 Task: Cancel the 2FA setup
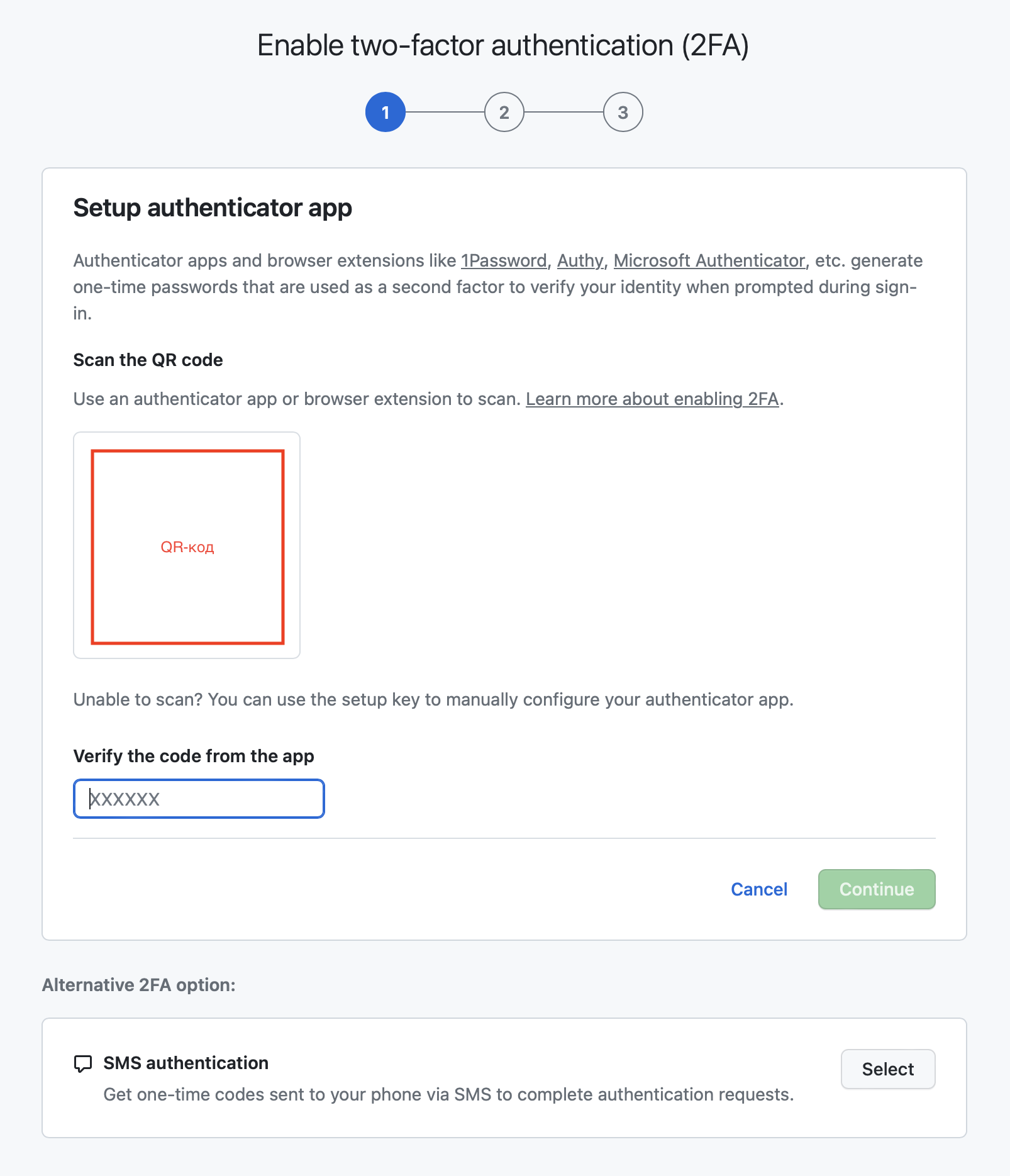click(x=759, y=889)
